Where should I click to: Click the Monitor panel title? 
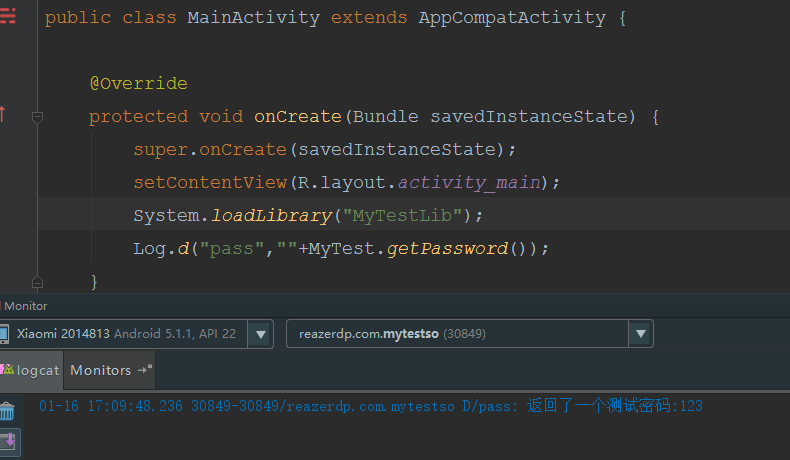[25, 306]
